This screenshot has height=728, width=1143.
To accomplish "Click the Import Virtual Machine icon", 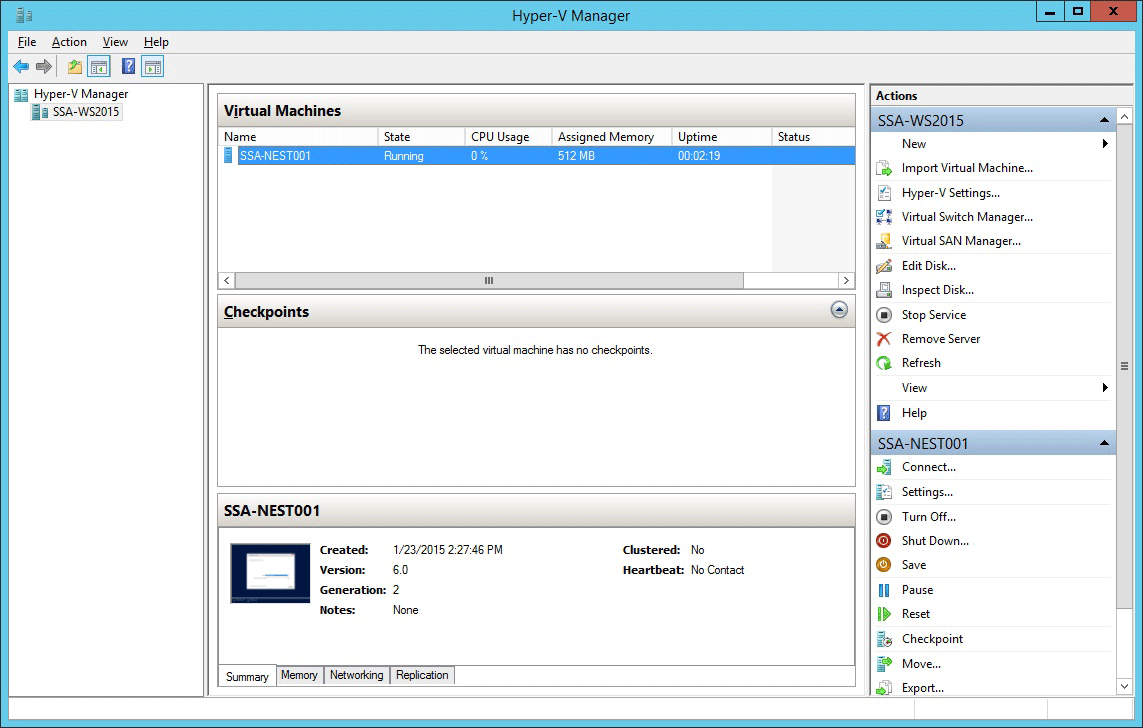I will pos(883,168).
